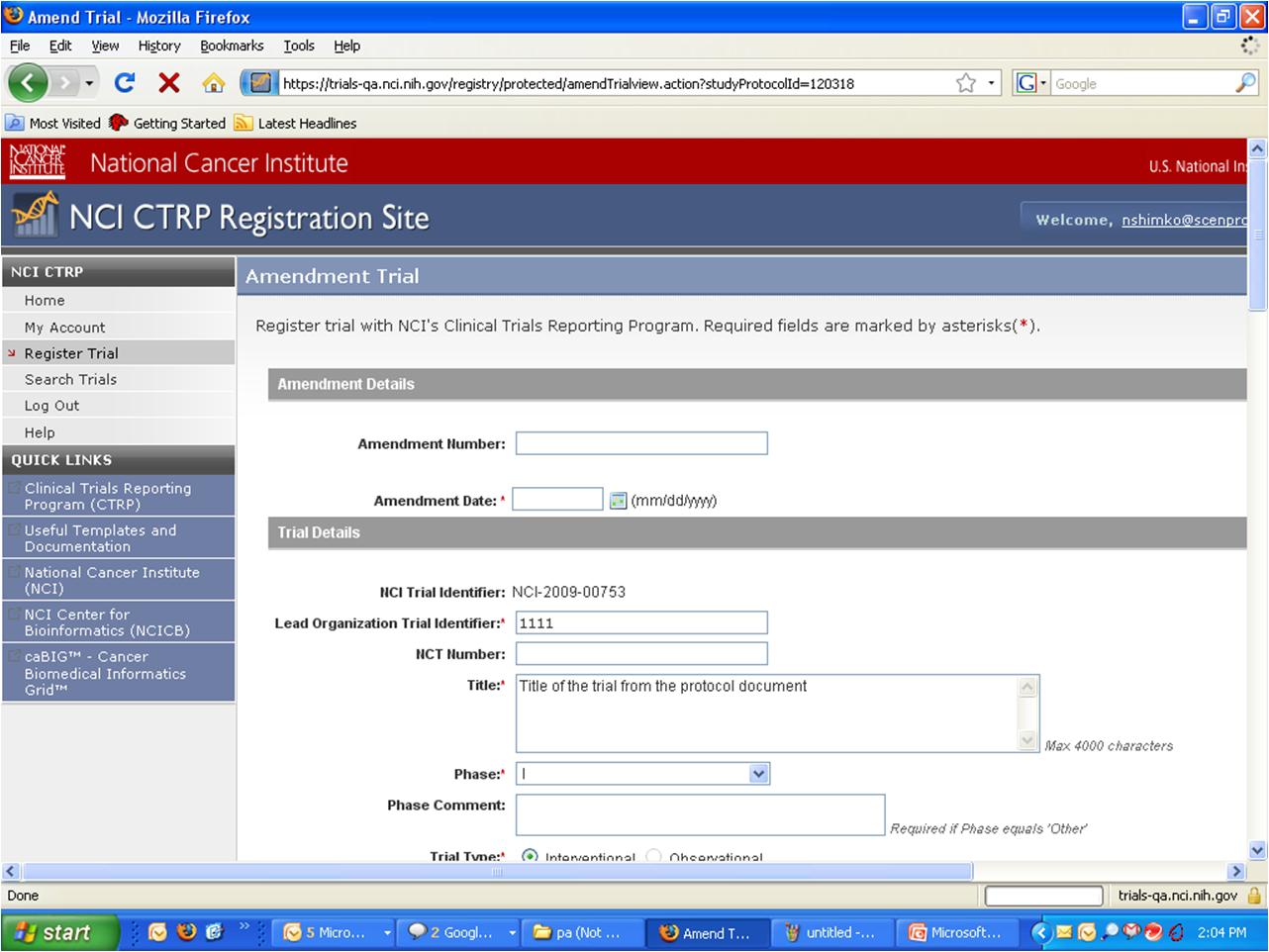Expand the '2 Googl...' taskbar group
The width and height of the screenshot is (1269, 952).
[x=513, y=932]
